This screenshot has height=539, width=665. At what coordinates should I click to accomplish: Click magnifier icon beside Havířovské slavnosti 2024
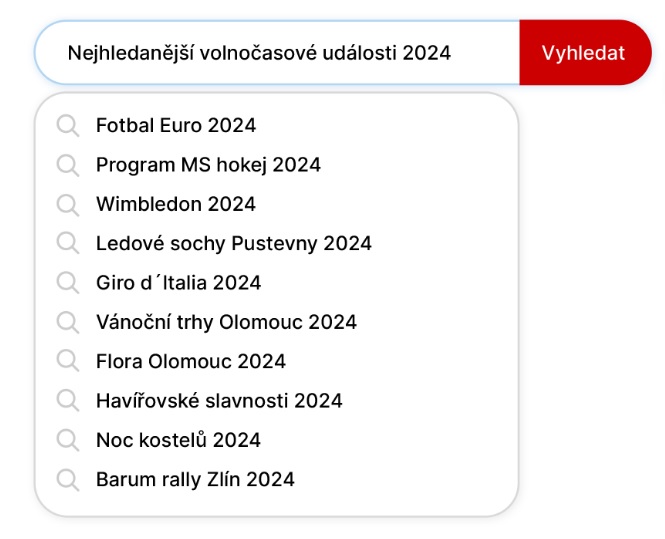tap(68, 401)
